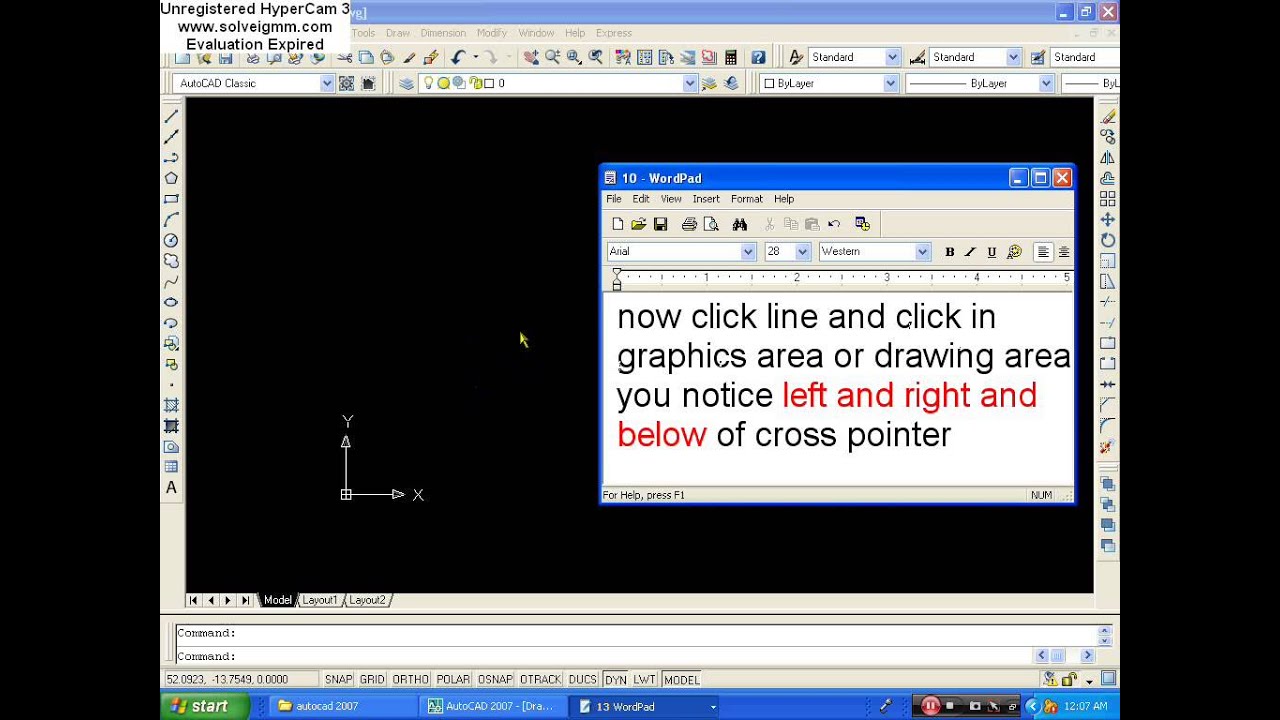Click the WordPad ruler left indent marker
The width and height of the screenshot is (1280, 720).
tap(617, 285)
